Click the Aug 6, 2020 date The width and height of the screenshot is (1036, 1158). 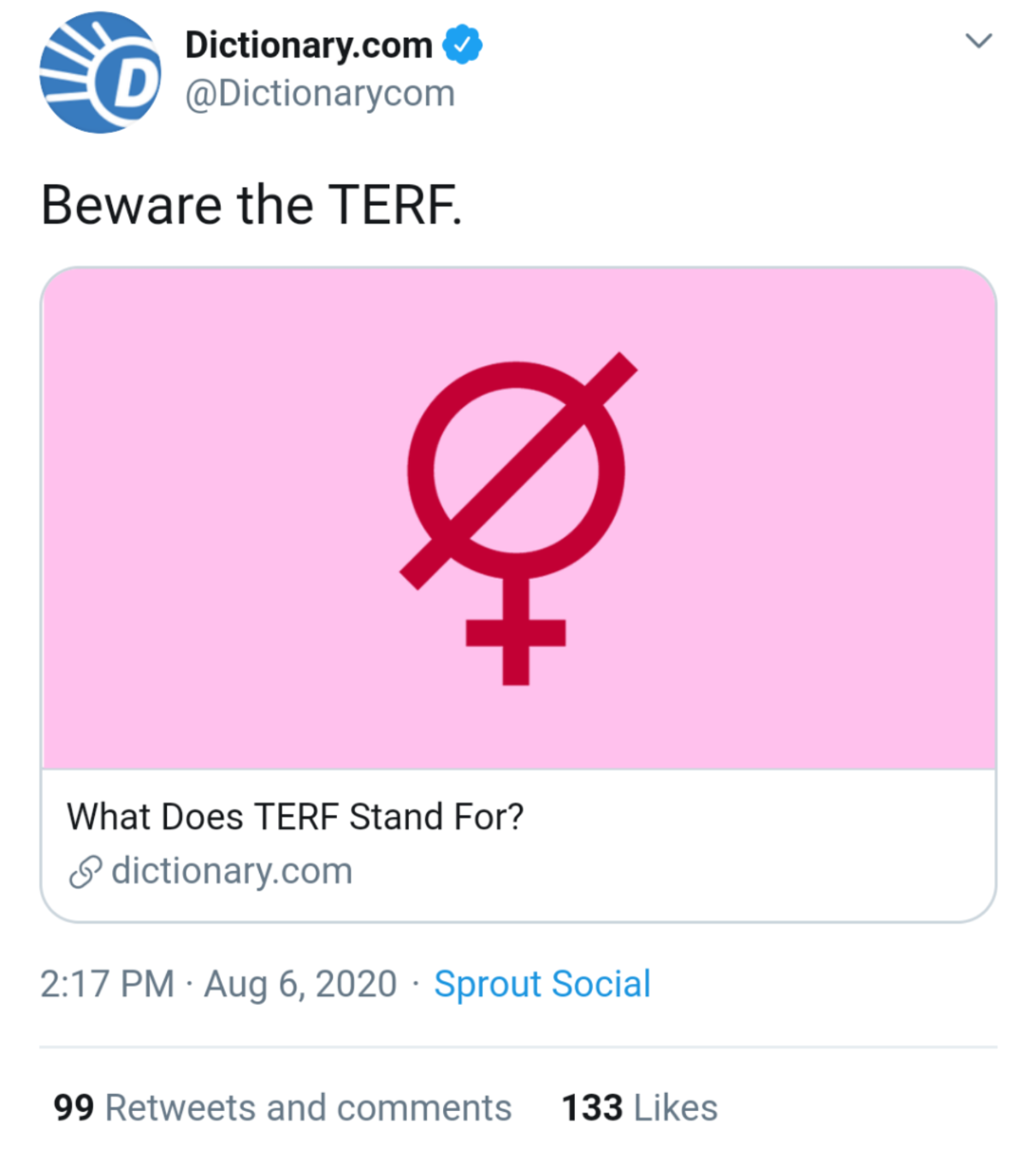tap(300, 984)
